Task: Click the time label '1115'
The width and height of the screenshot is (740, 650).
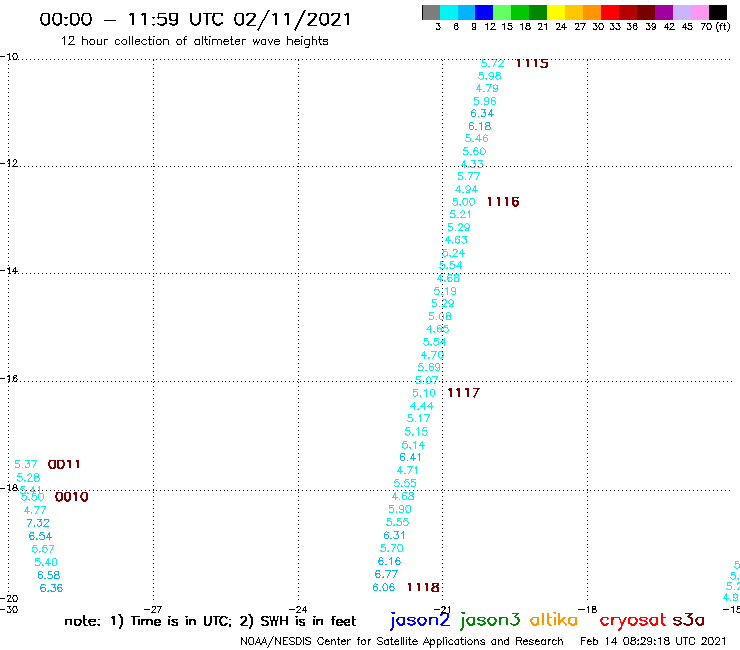Action: pyautogui.click(x=532, y=63)
